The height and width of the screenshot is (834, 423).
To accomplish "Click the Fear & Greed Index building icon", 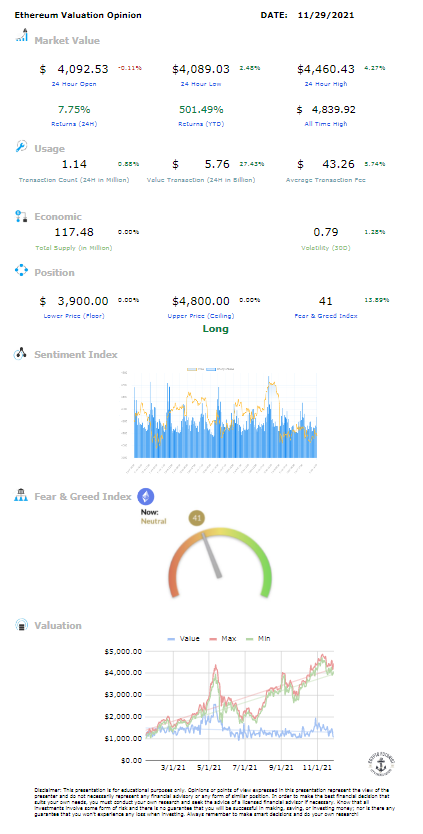I will tap(21, 496).
